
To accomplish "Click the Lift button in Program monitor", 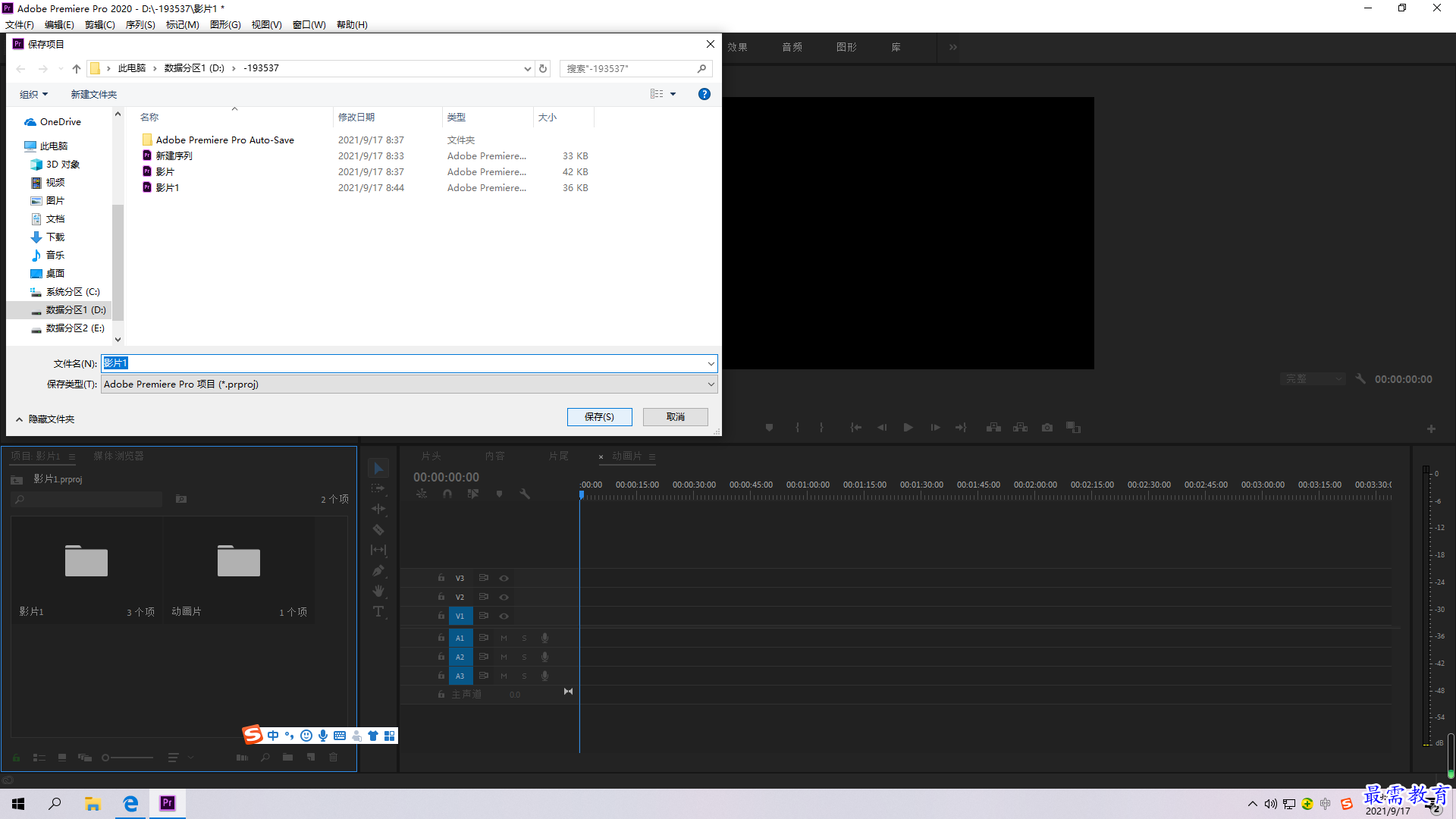I will pyautogui.click(x=993, y=428).
